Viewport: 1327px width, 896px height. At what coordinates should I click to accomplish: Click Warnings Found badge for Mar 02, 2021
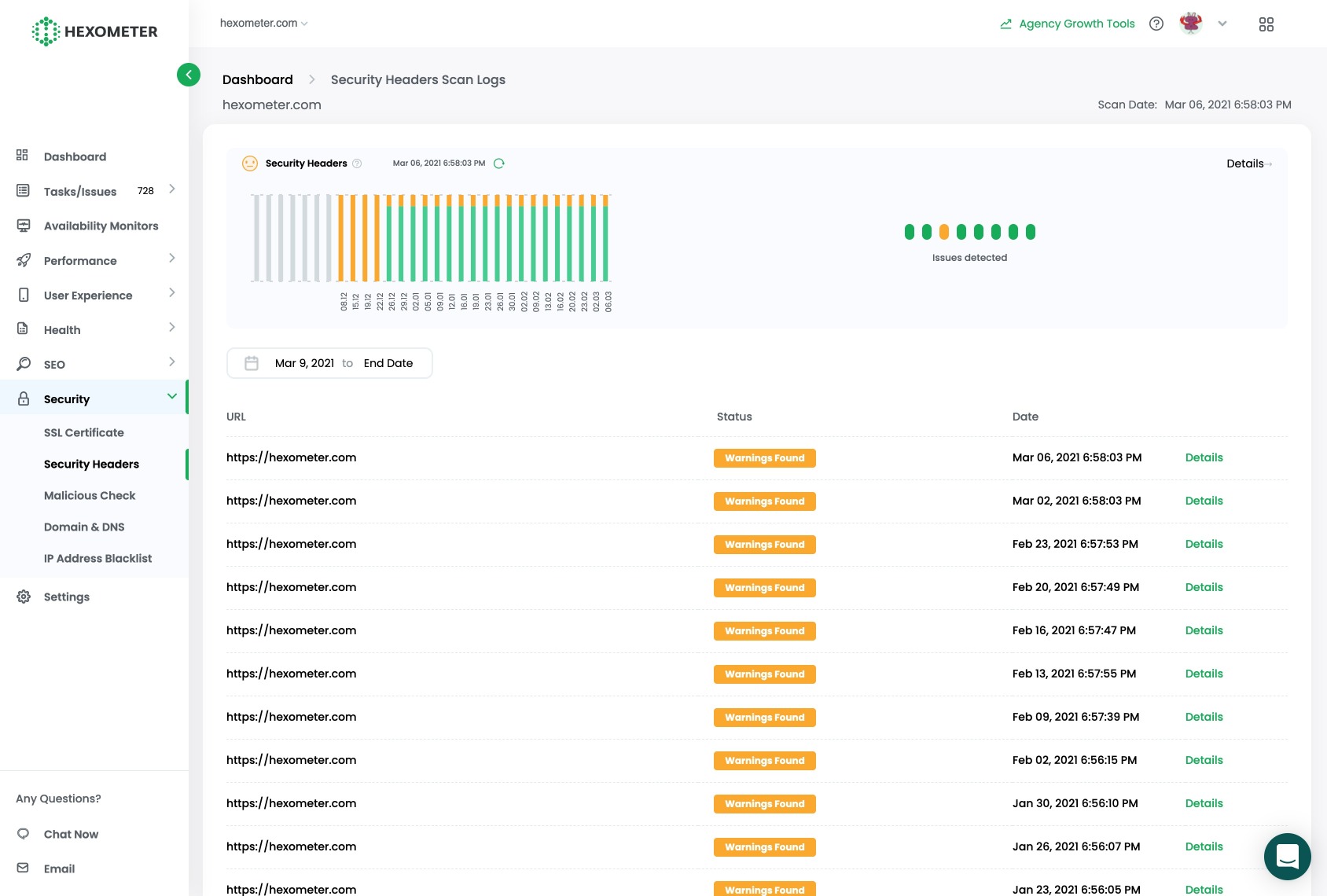765,501
